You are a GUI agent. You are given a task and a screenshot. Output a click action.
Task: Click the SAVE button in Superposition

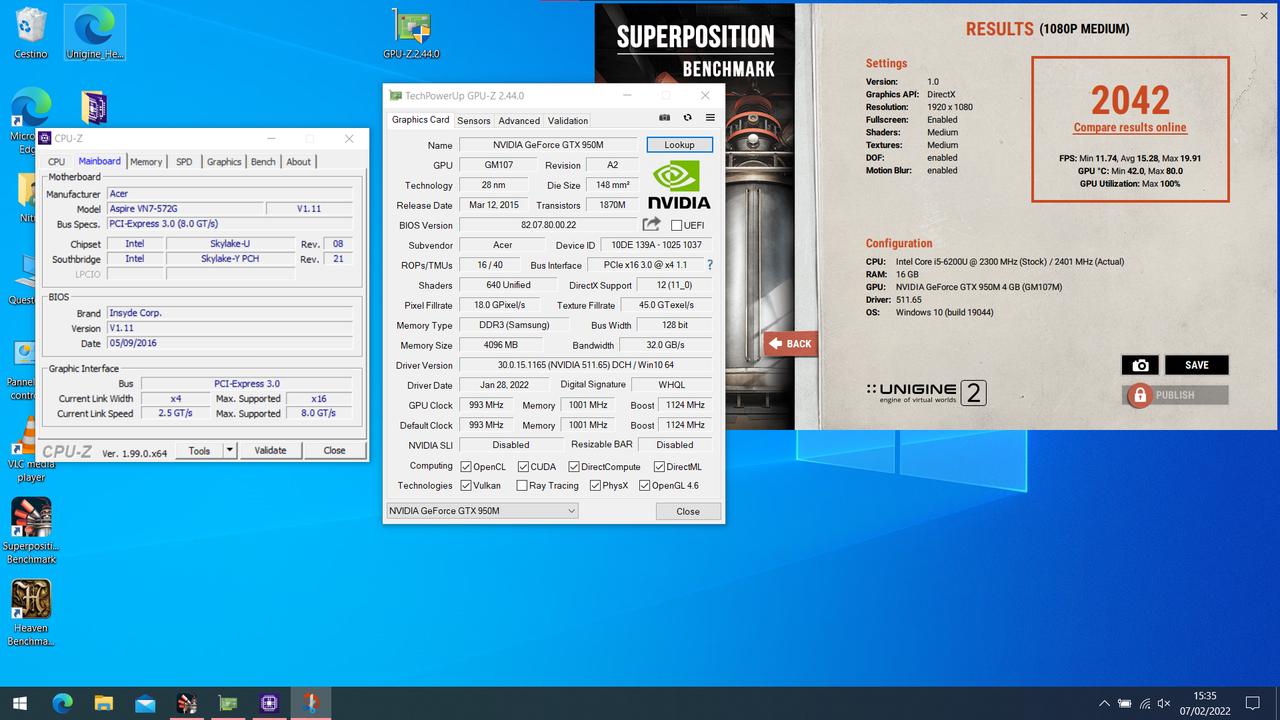pos(1197,365)
